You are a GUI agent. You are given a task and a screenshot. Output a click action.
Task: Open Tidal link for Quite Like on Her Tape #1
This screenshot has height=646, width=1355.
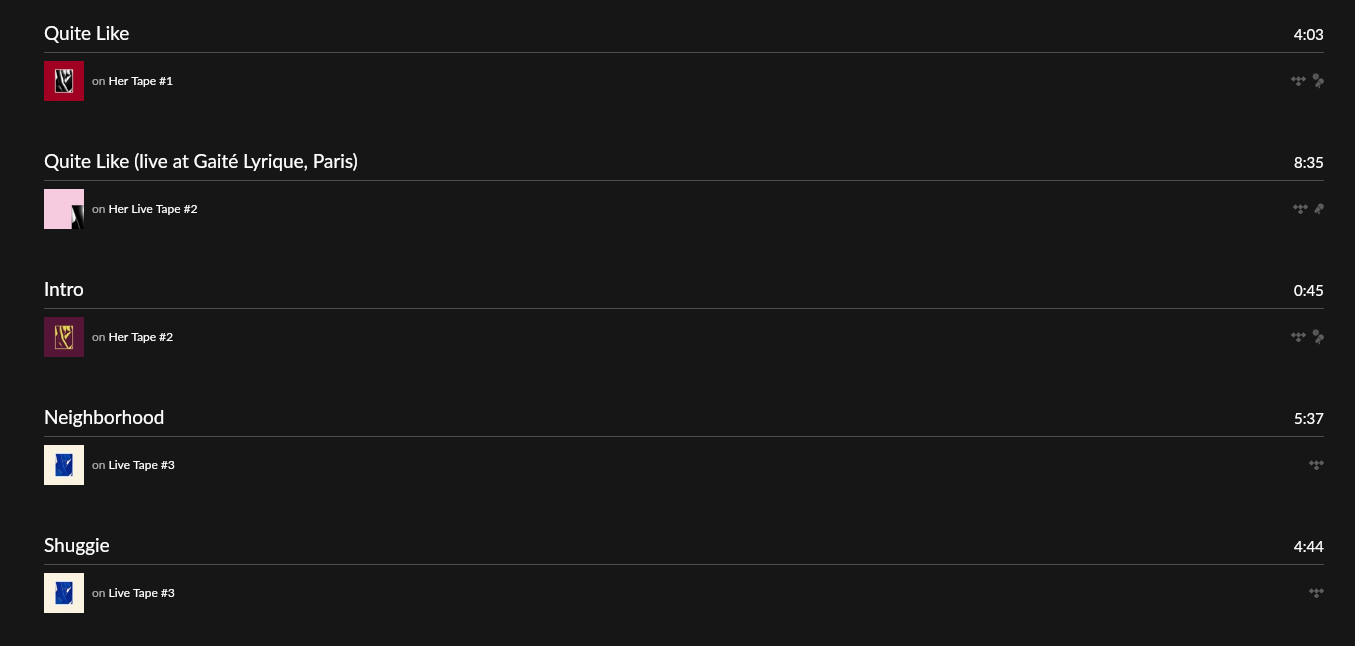1298,81
